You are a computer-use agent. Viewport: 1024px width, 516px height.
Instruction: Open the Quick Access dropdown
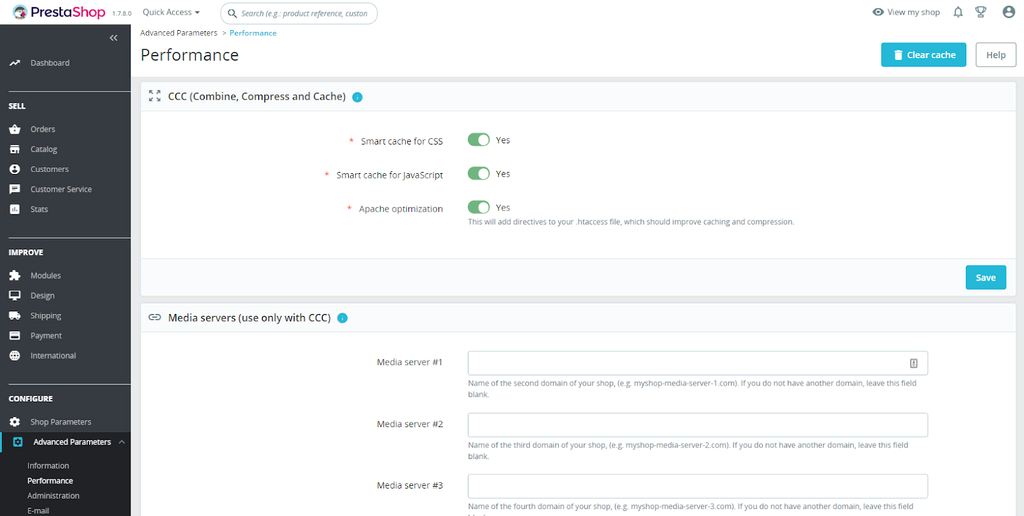click(x=171, y=13)
